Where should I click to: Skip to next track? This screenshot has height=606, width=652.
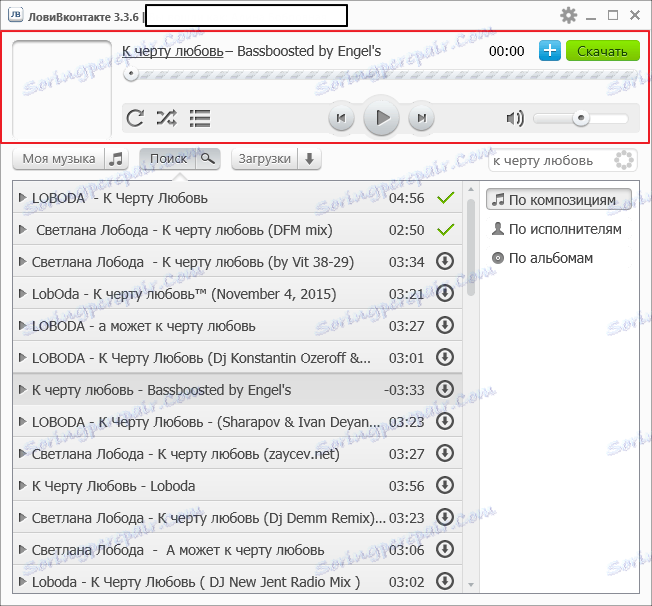click(421, 119)
